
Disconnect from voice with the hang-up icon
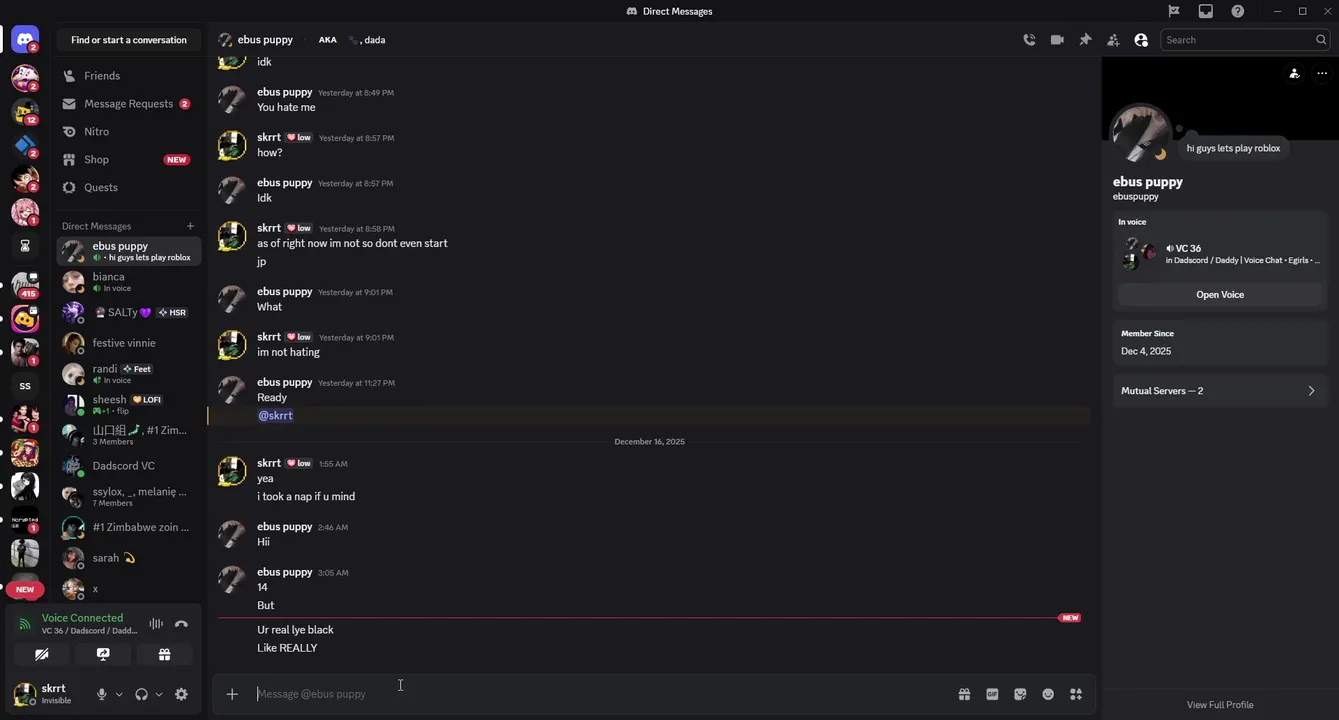181,624
